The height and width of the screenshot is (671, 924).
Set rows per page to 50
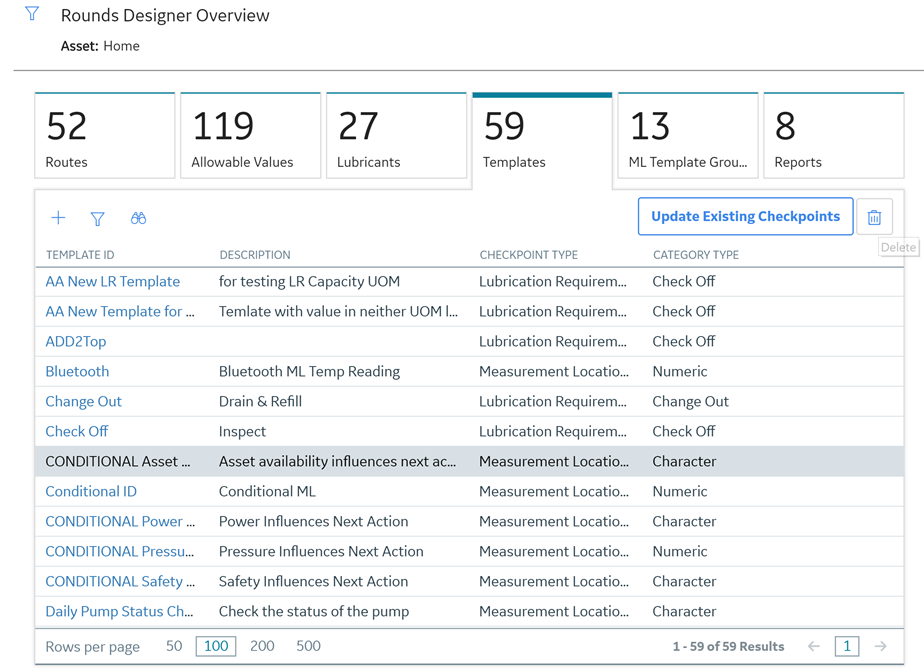(x=174, y=646)
